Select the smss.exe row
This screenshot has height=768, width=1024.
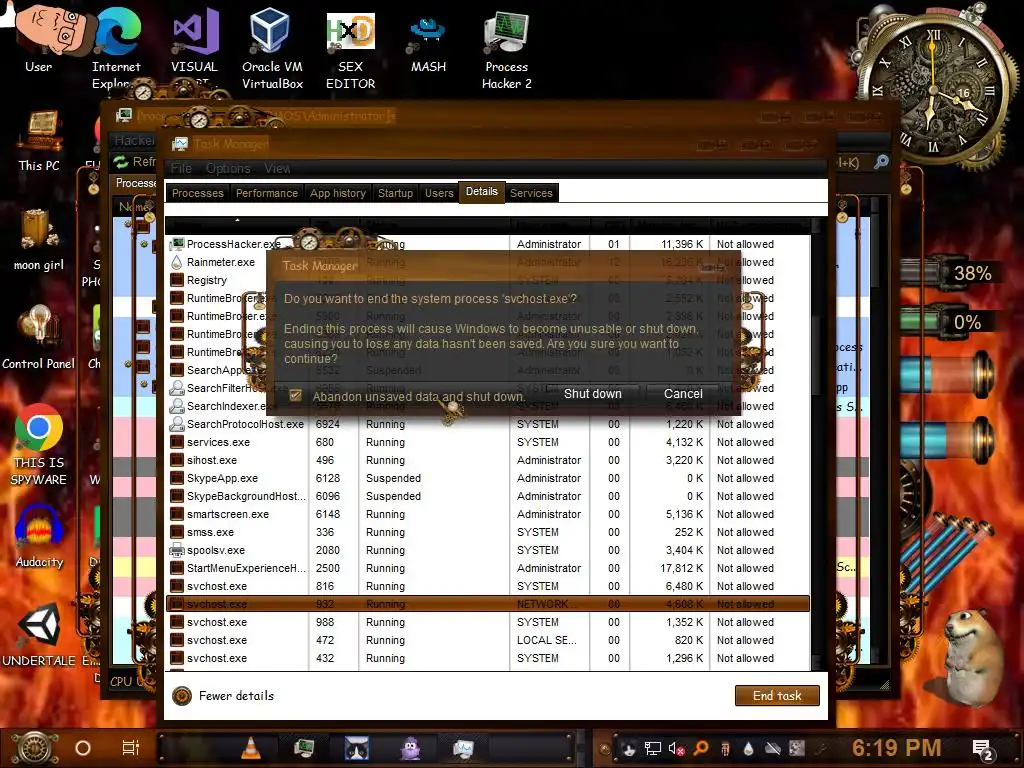tap(488, 532)
